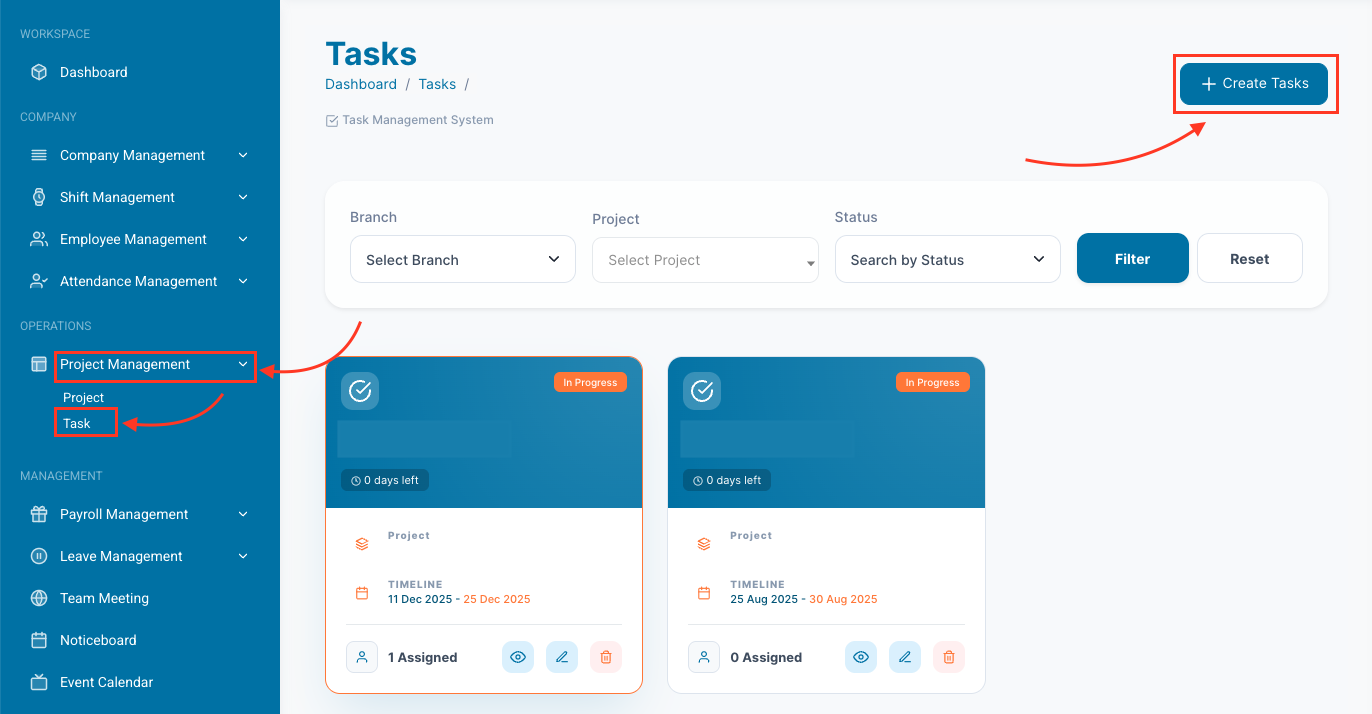Click the Team Meeting globe icon
Screen dimensions: 1372x714
(39, 598)
